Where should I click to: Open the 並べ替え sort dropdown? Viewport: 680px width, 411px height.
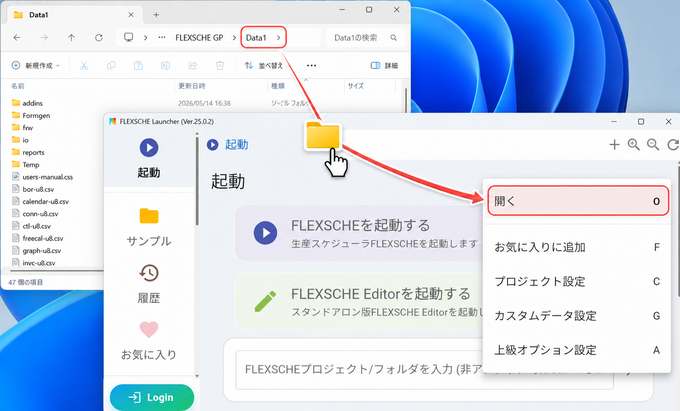(x=264, y=65)
